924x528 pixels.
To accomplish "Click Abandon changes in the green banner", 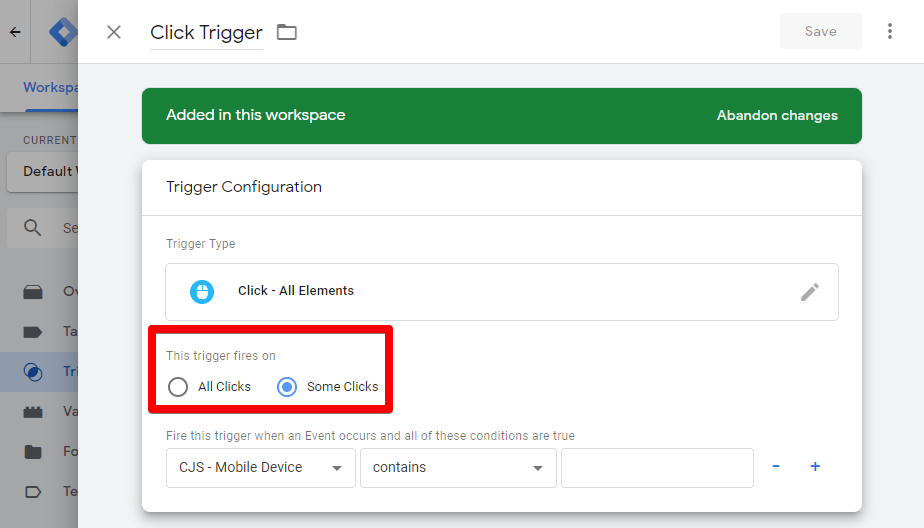I will (x=777, y=116).
